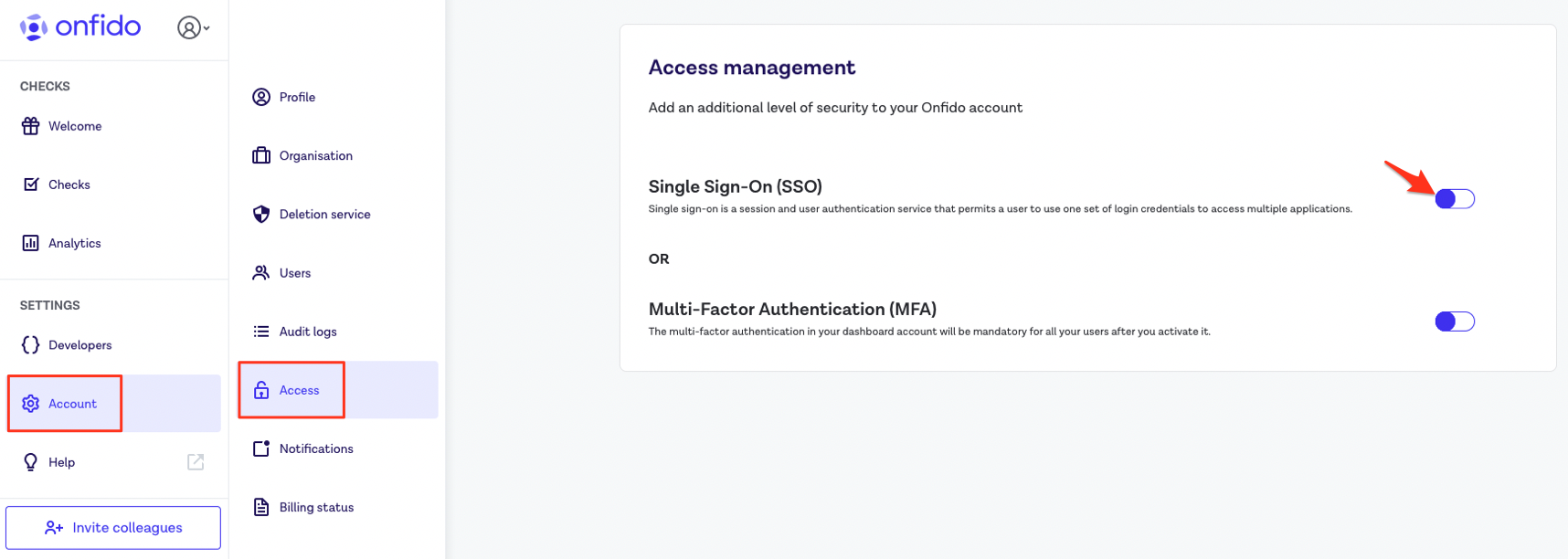Click the Account gear icon

(31, 404)
